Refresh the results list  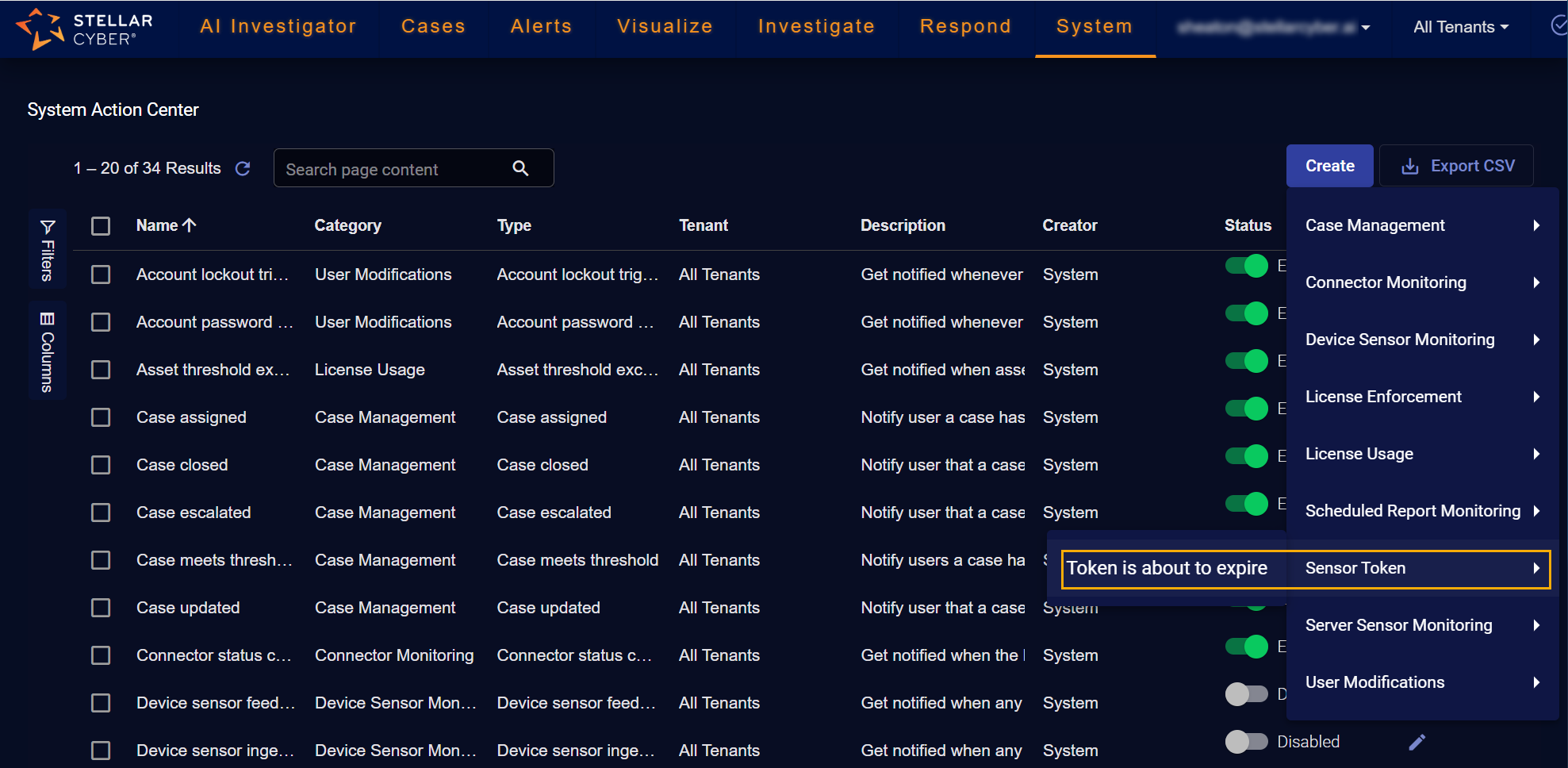pos(243,168)
